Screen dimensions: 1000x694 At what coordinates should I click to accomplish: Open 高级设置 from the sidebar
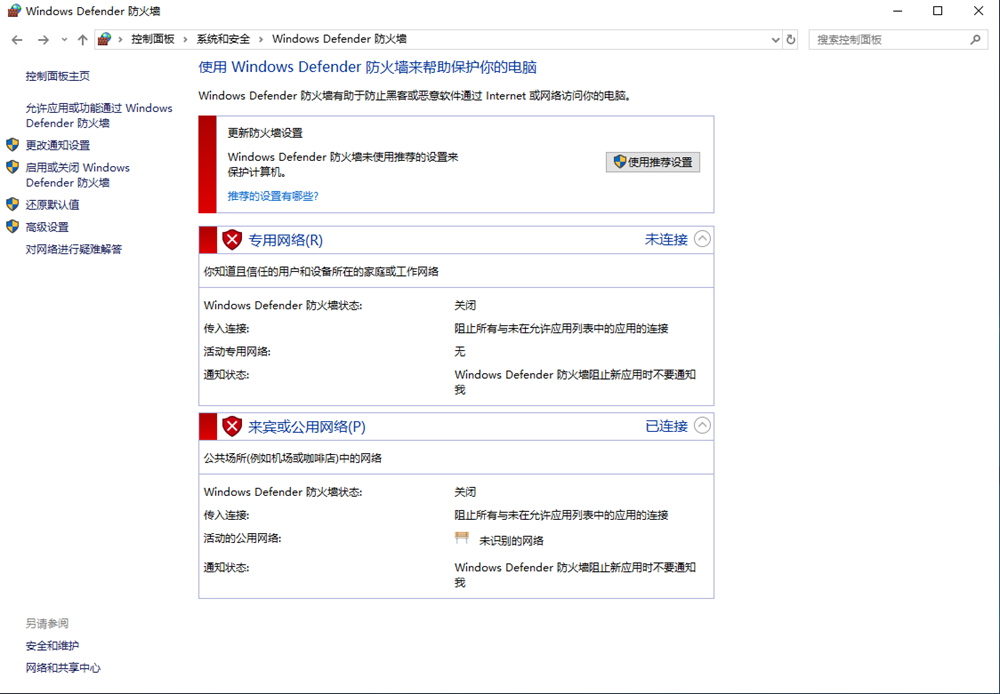(x=47, y=227)
